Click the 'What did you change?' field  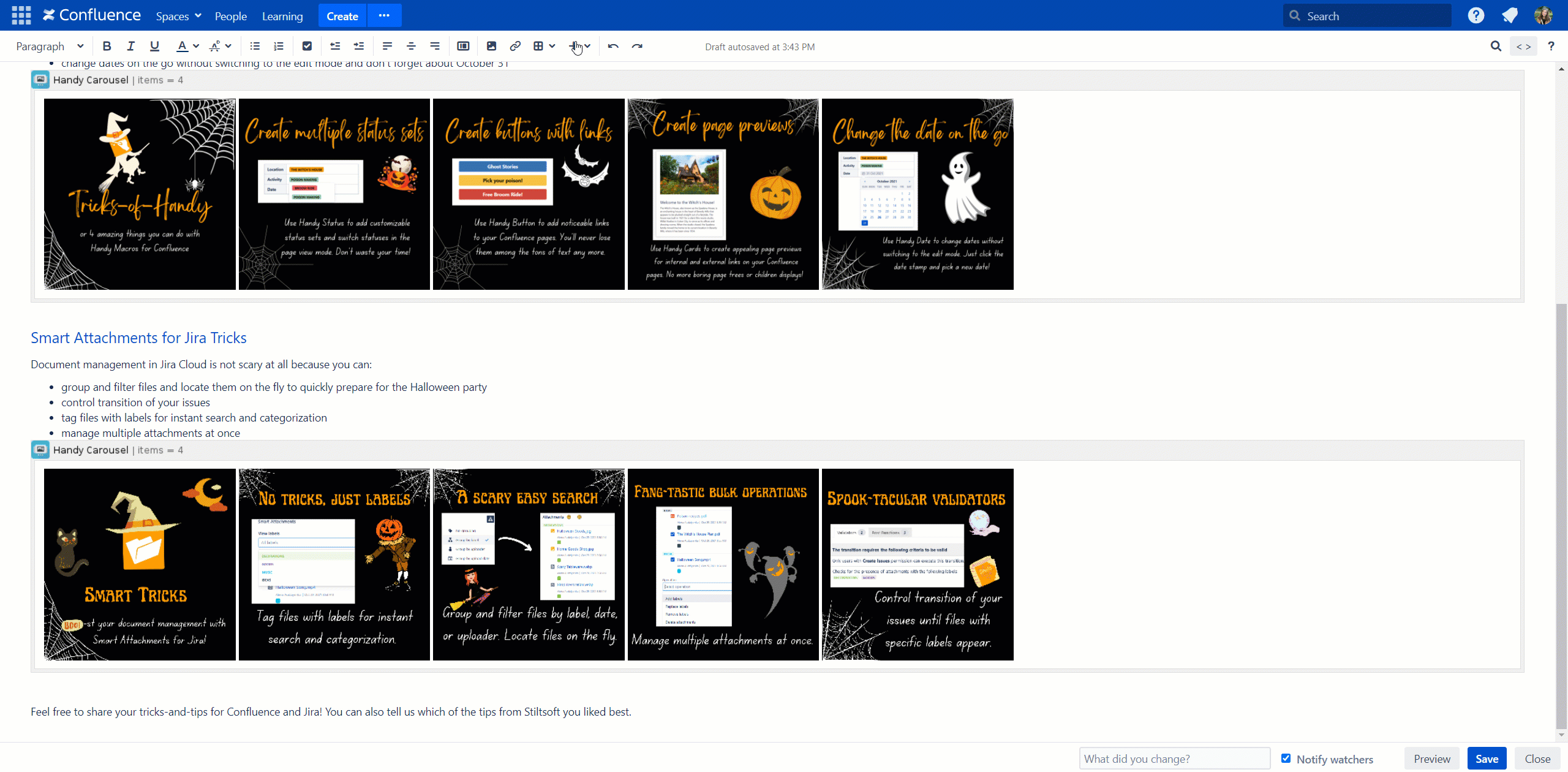1174,759
